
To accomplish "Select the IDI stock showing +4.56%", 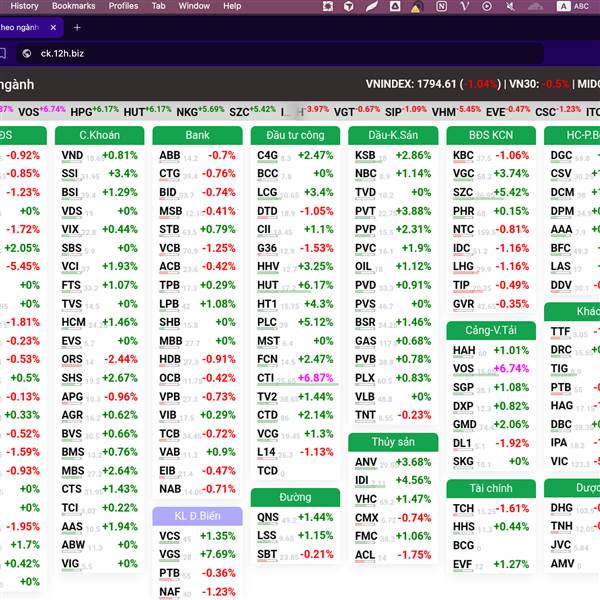I will (x=393, y=480).
